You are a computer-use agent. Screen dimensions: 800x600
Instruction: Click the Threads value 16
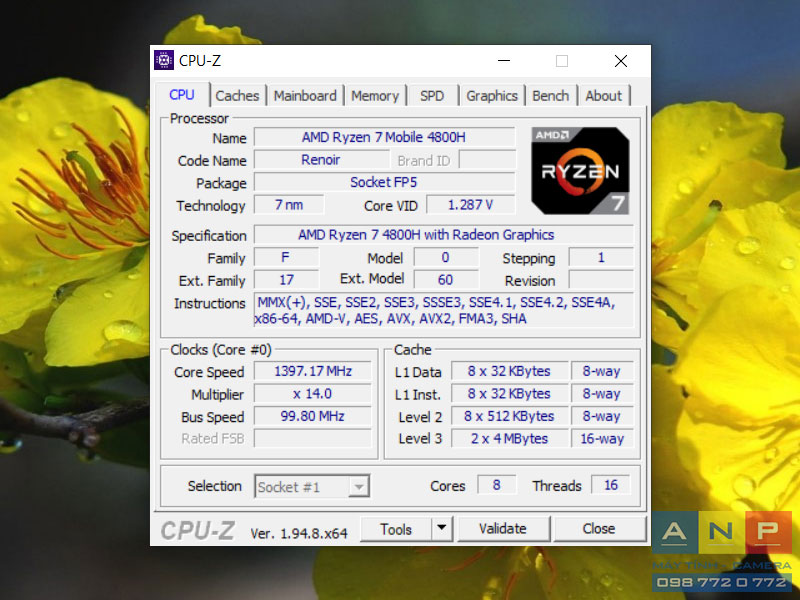pyautogui.click(x=611, y=485)
